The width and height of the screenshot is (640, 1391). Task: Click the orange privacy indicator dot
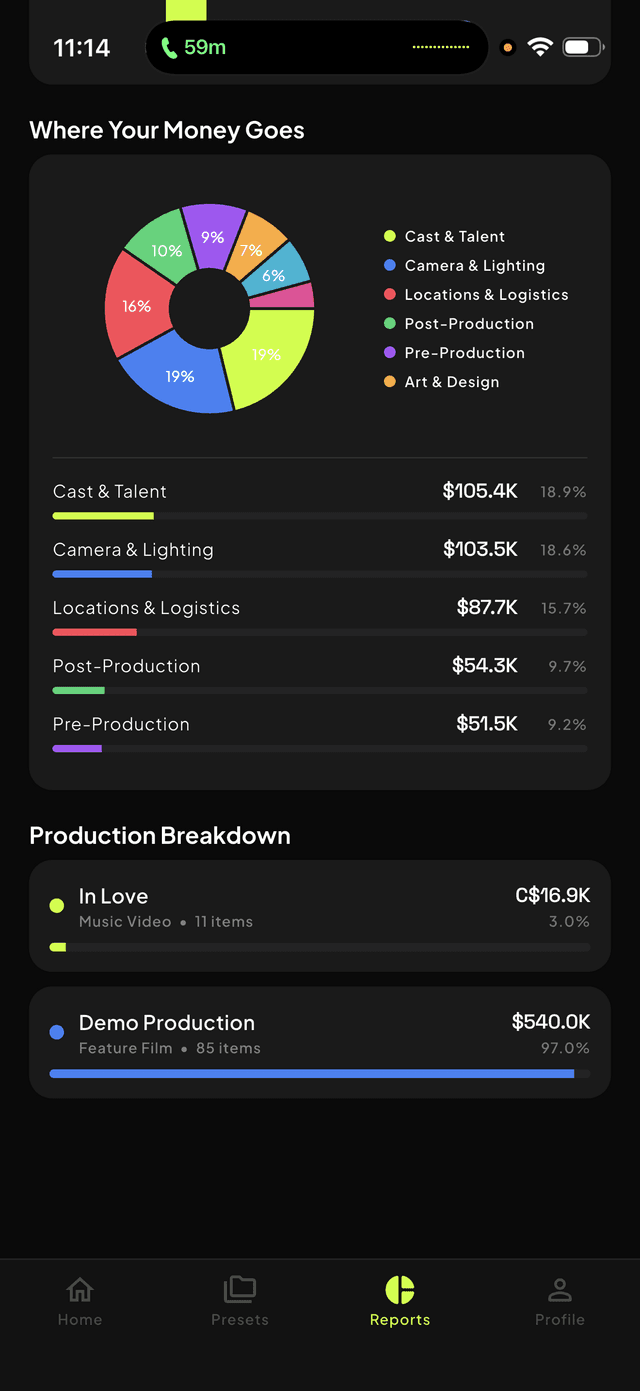coord(507,46)
